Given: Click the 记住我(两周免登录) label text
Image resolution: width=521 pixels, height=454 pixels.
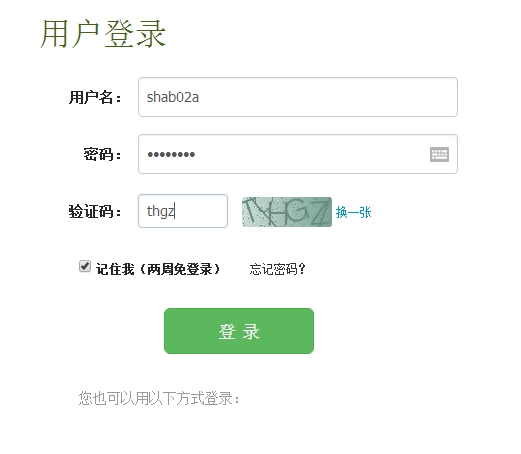Looking at the screenshot, I should click(158, 269).
